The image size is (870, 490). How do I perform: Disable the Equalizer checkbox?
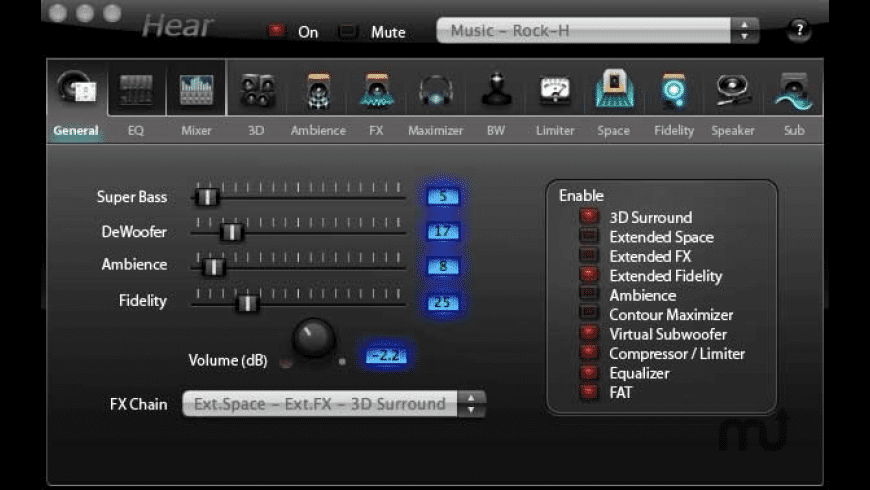coord(589,372)
